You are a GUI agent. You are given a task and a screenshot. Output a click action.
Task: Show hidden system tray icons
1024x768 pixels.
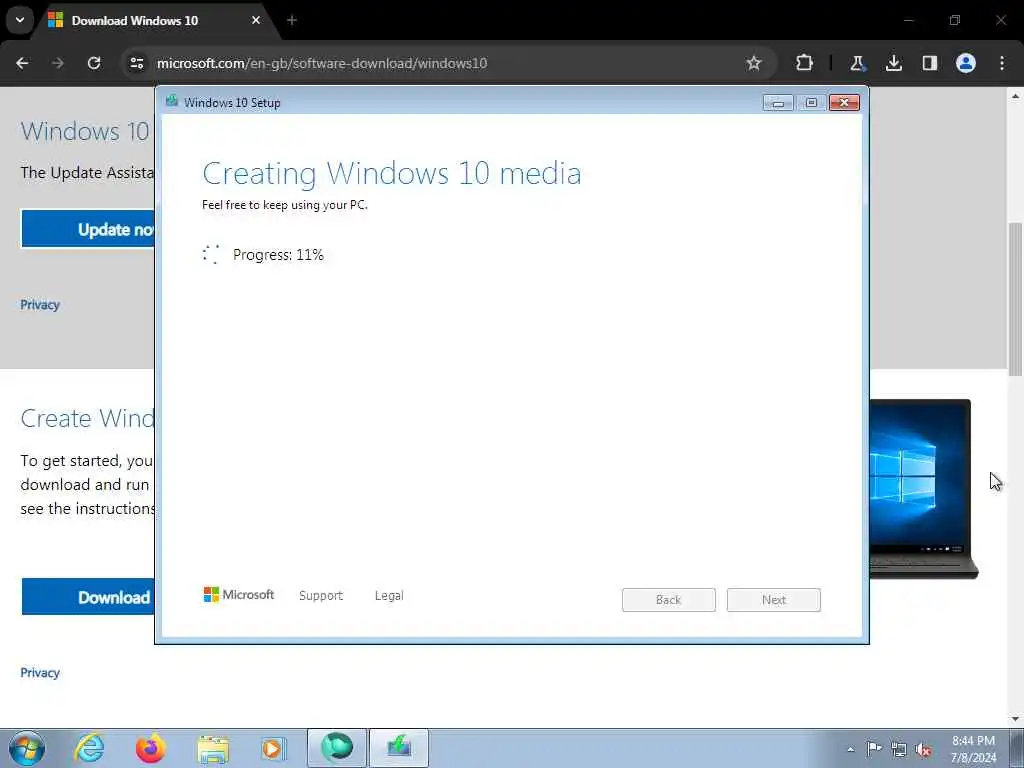tap(850, 749)
